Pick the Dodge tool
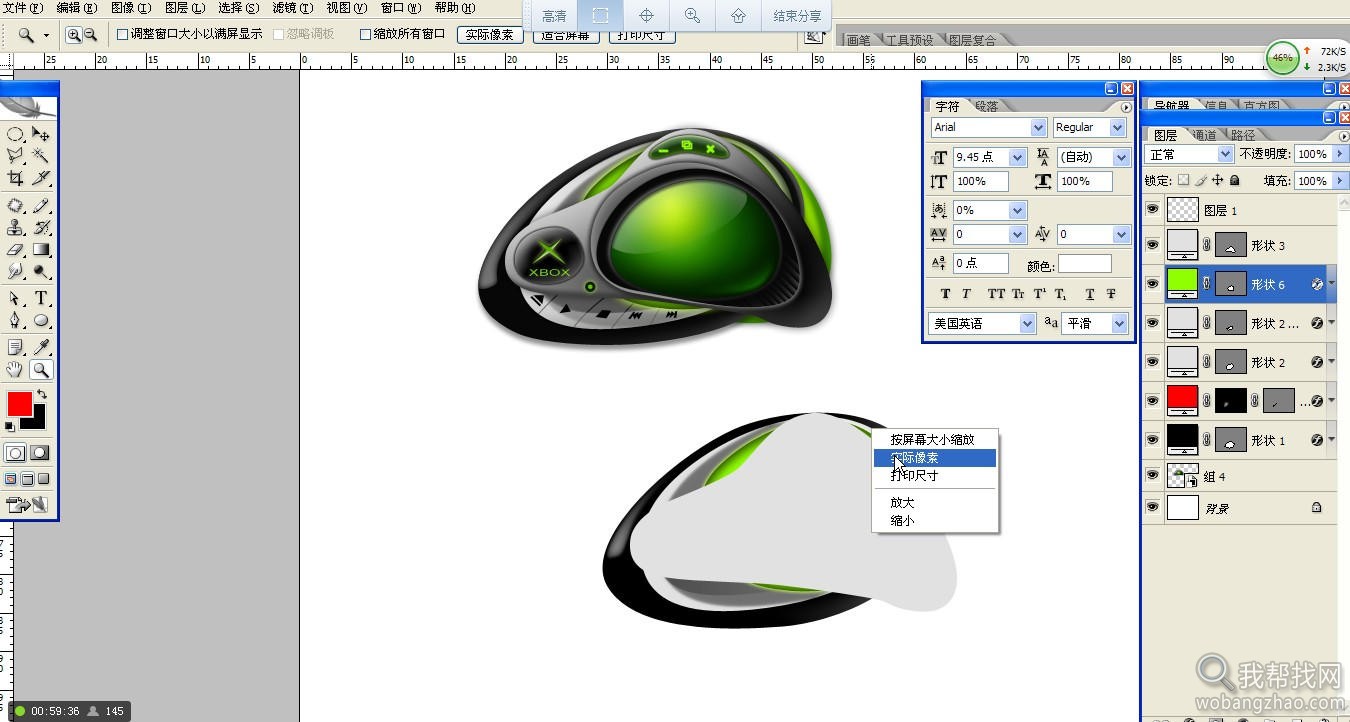This screenshot has height=722, width=1350. coord(41,270)
